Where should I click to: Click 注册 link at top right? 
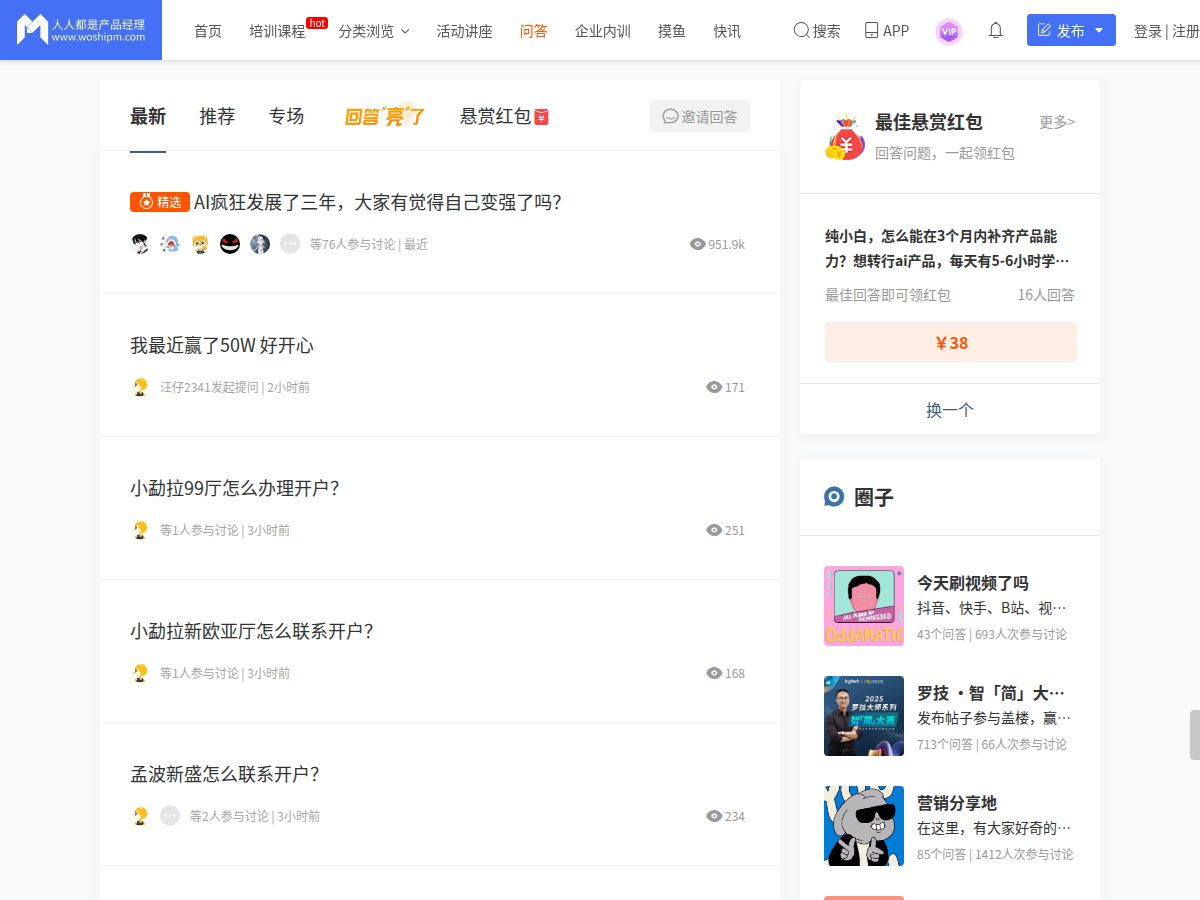click(1185, 31)
